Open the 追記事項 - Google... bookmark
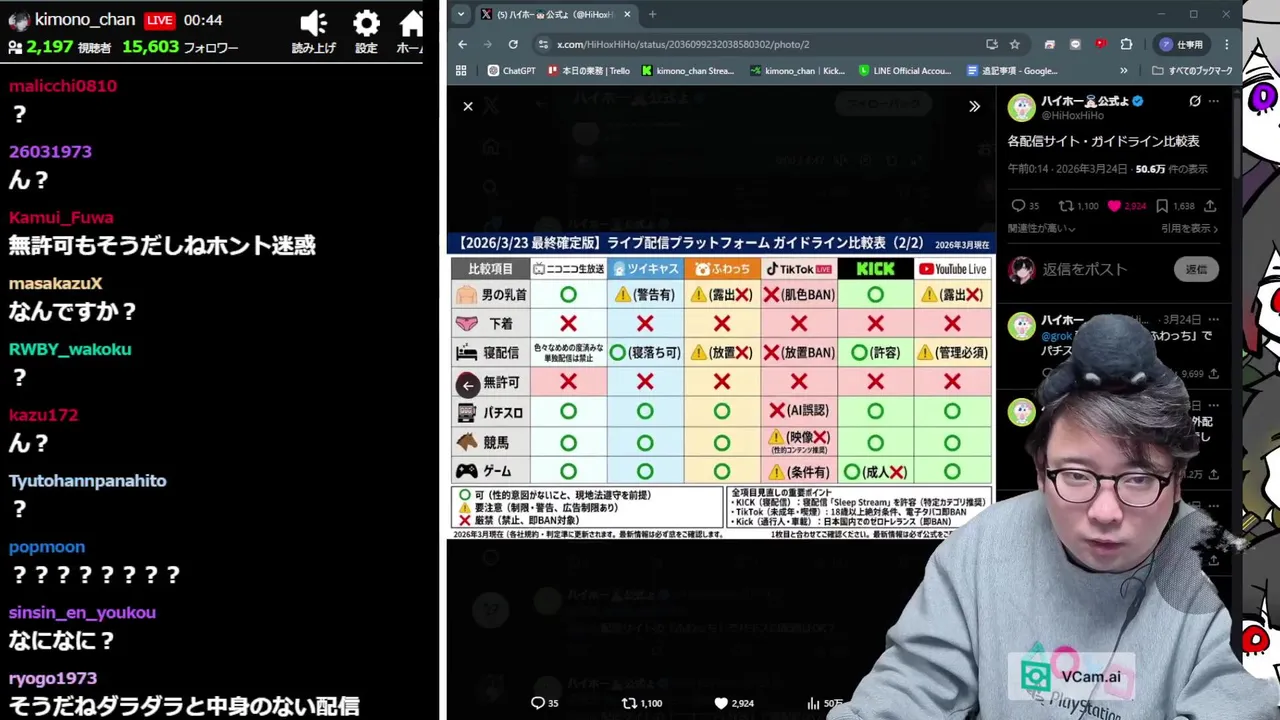Image resolution: width=1280 pixels, height=720 pixels. tap(1013, 71)
